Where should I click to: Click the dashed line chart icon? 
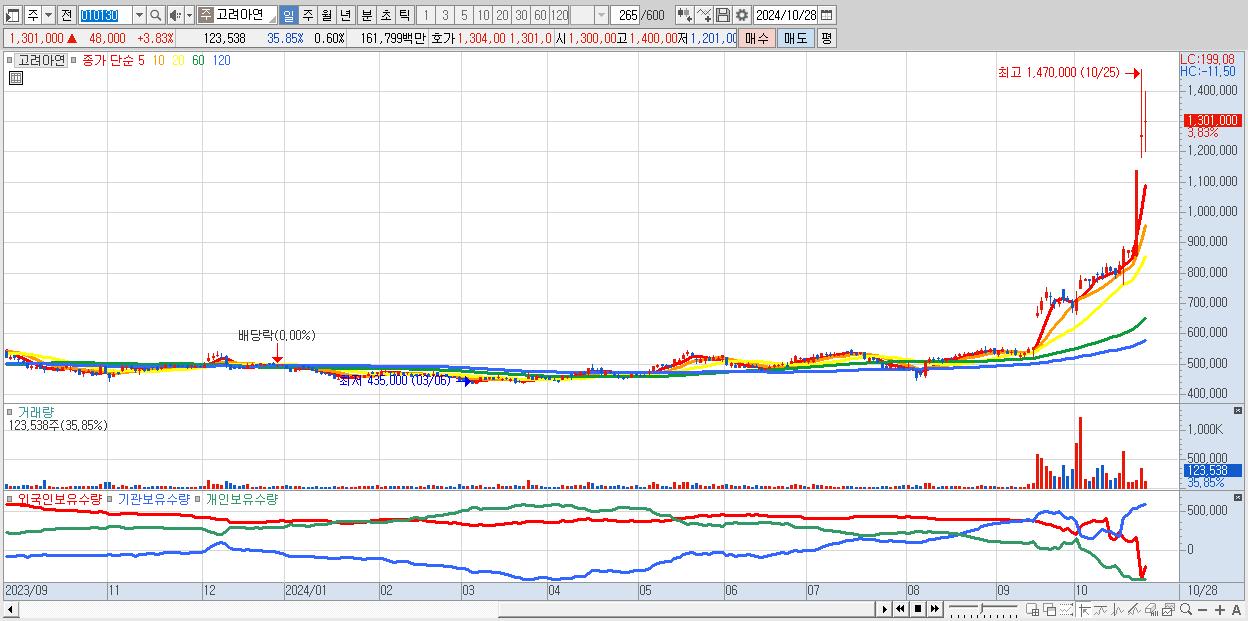click(x=1066, y=610)
